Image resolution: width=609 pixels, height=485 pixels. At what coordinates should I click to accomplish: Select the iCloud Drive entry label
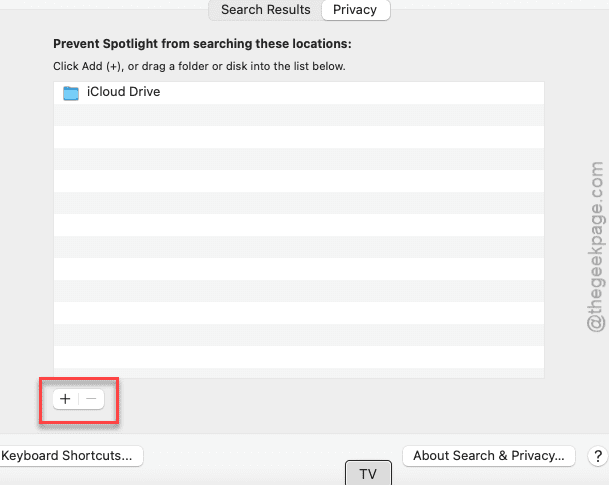(123, 93)
